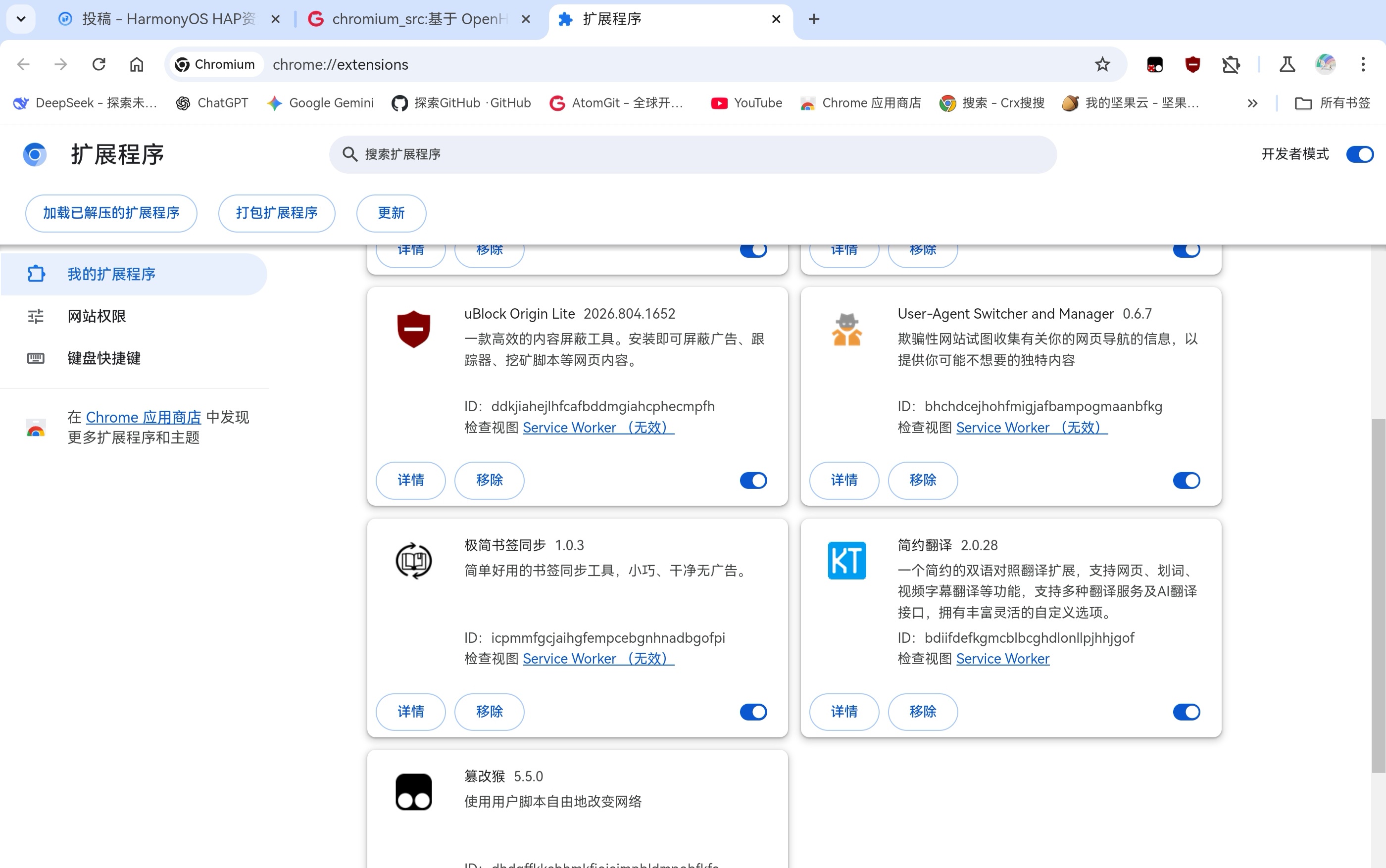The image size is (1386, 868).
Task: Open YouTube bookmark
Action: point(746,103)
